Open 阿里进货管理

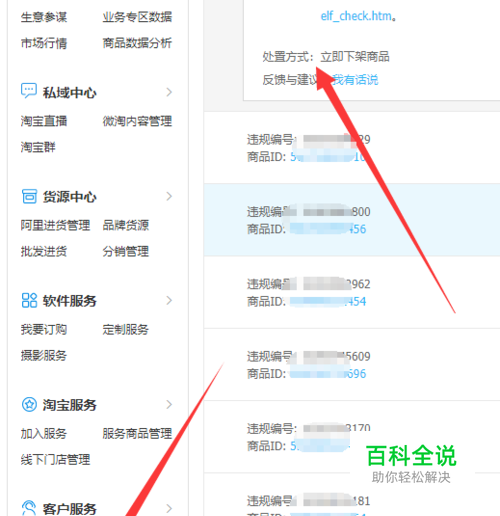pyautogui.click(x=55, y=225)
